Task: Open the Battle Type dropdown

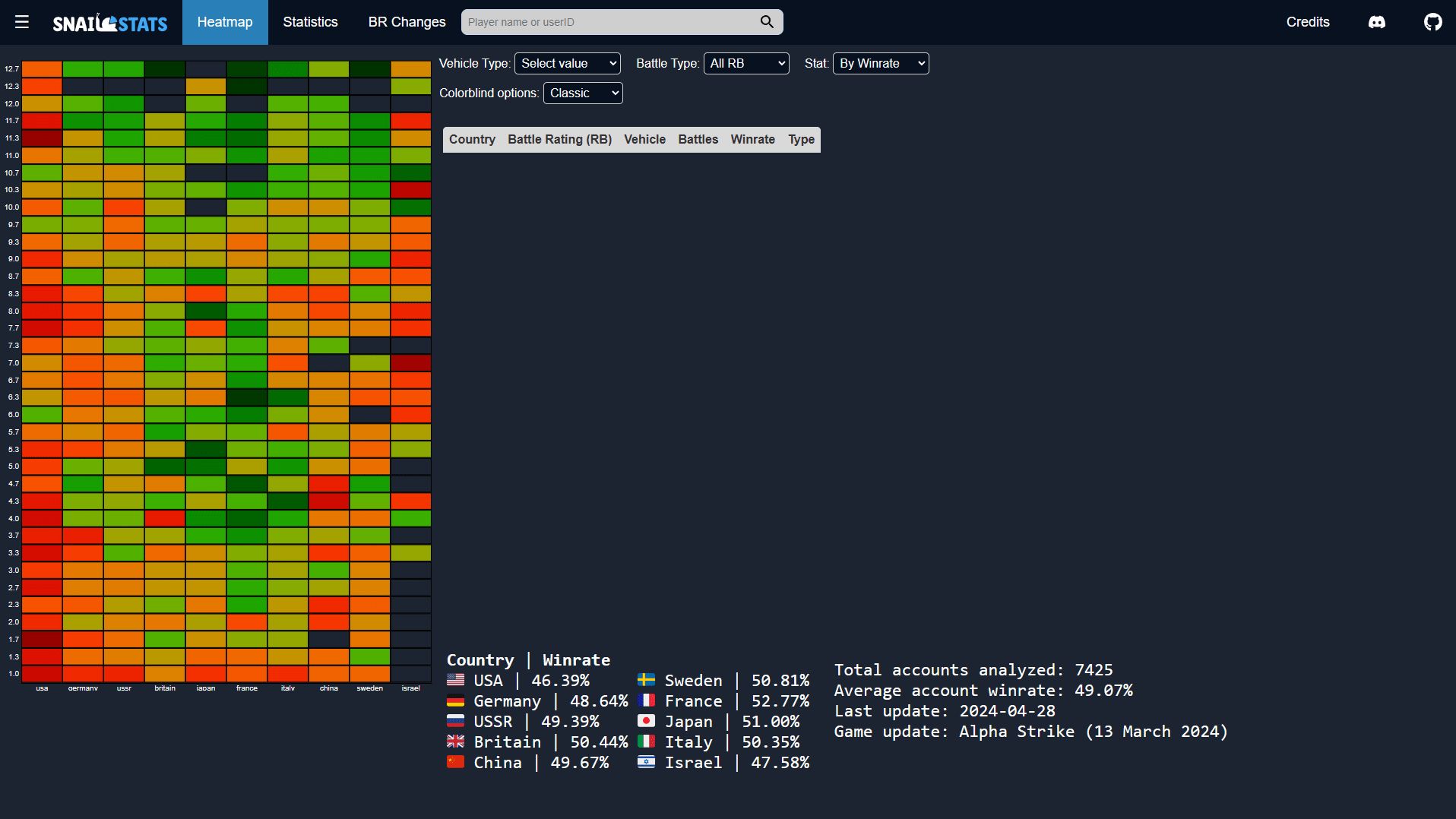Action: (746, 64)
